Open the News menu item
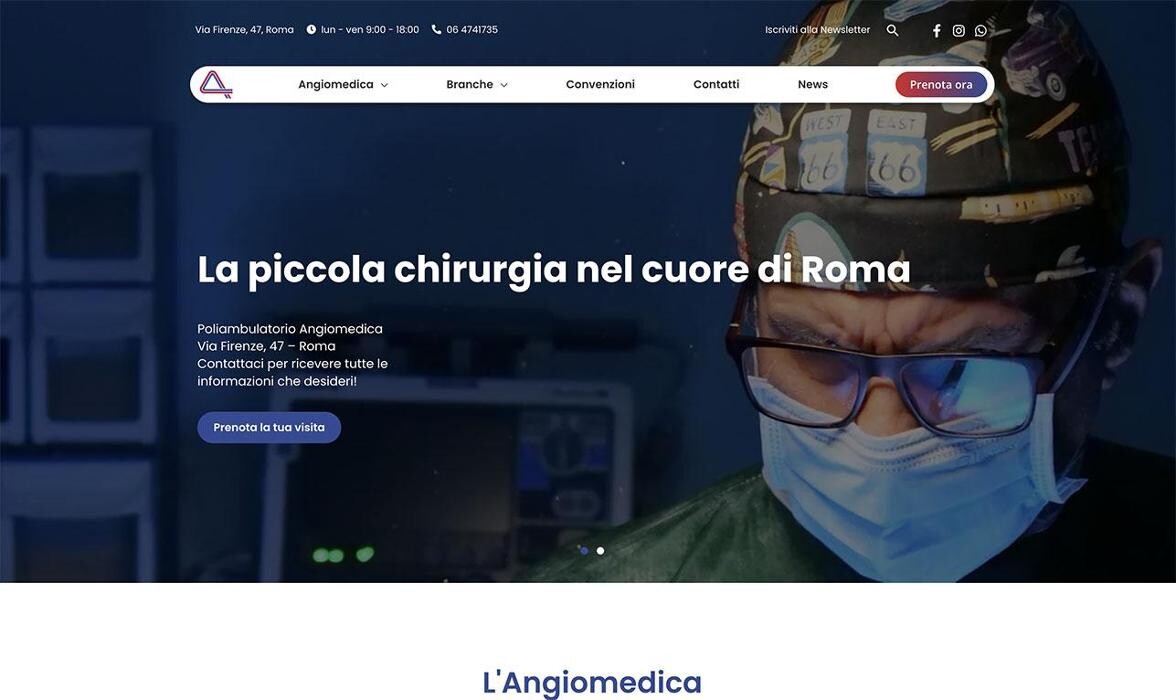The image size is (1176, 700). tap(813, 84)
